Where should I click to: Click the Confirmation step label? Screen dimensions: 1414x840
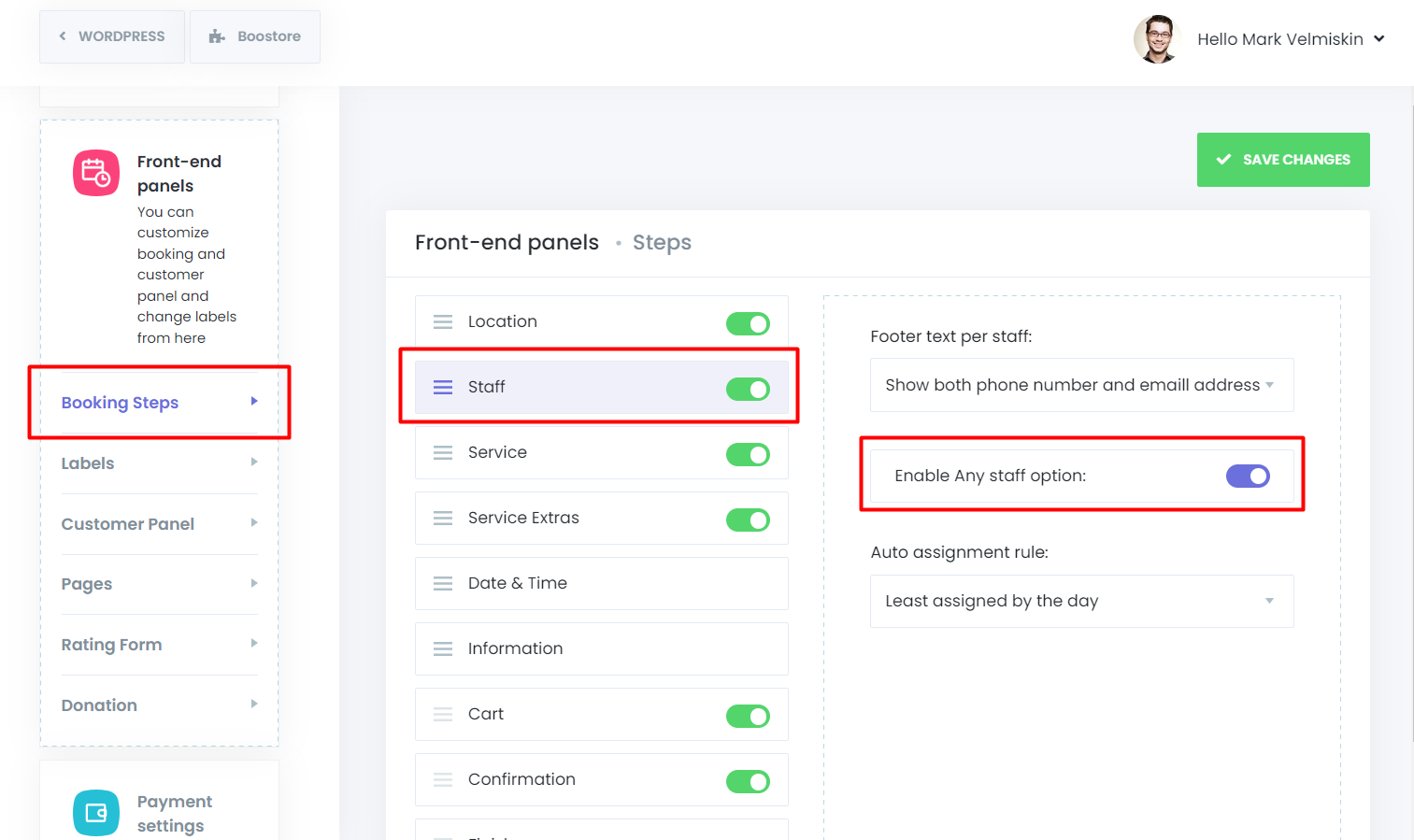click(x=521, y=779)
